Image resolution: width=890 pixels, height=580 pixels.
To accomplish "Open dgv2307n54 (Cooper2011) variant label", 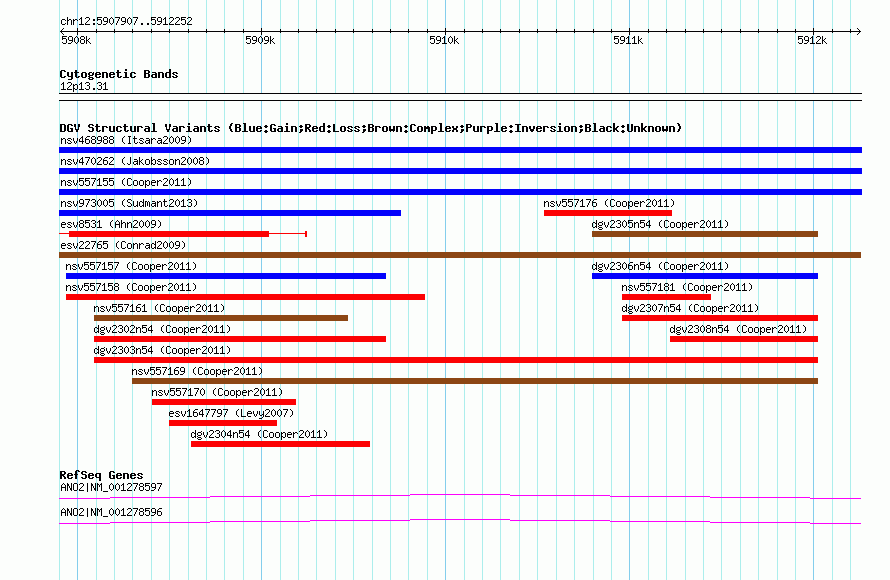I will click(x=690, y=308).
